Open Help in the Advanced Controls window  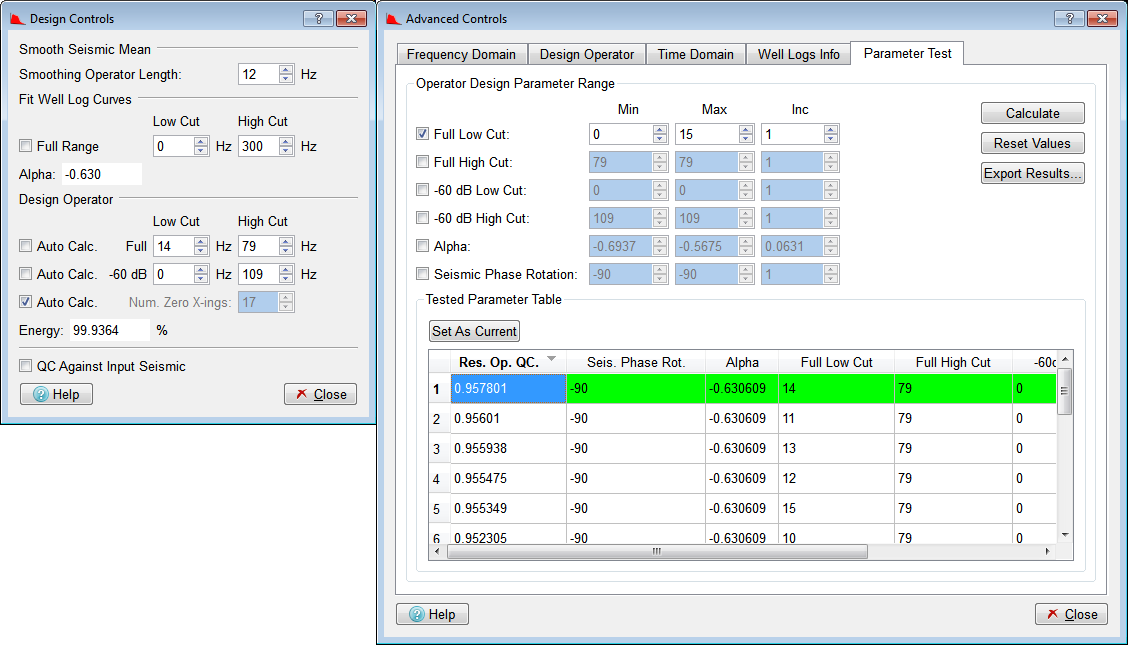pos(432,614)
